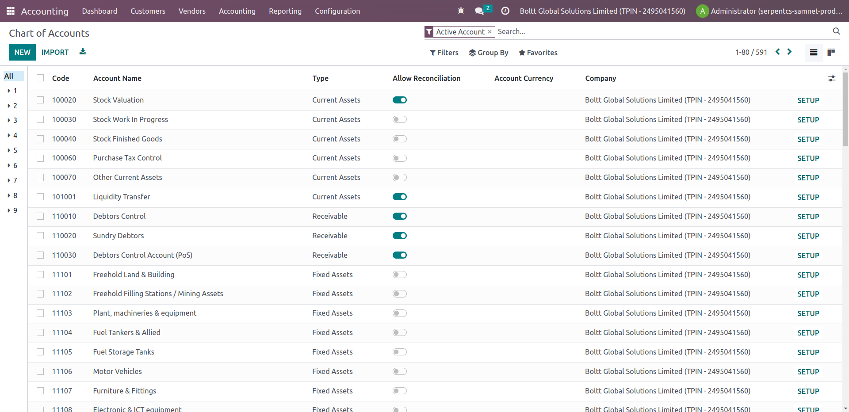Click the Receivable type of Sundry Debtors
The width and height of the screenshot is (849, 412).
pos(330,236)
